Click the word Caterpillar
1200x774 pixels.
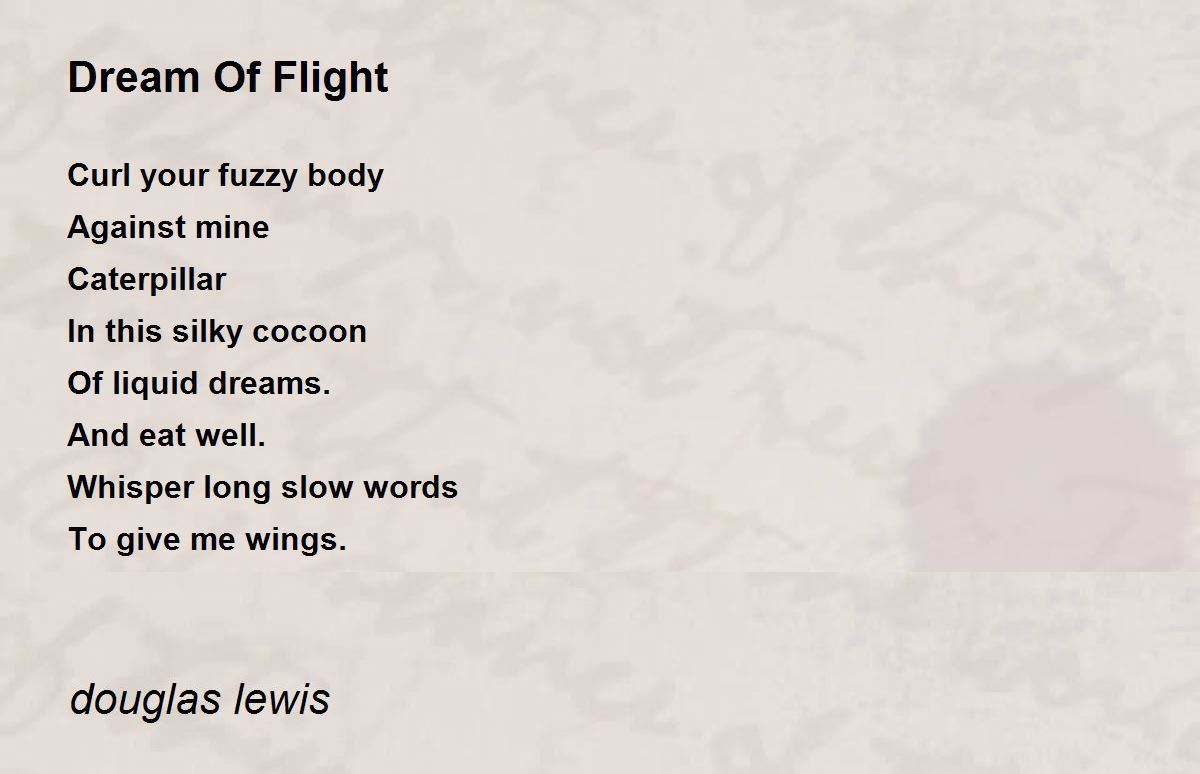coord(147,280)
